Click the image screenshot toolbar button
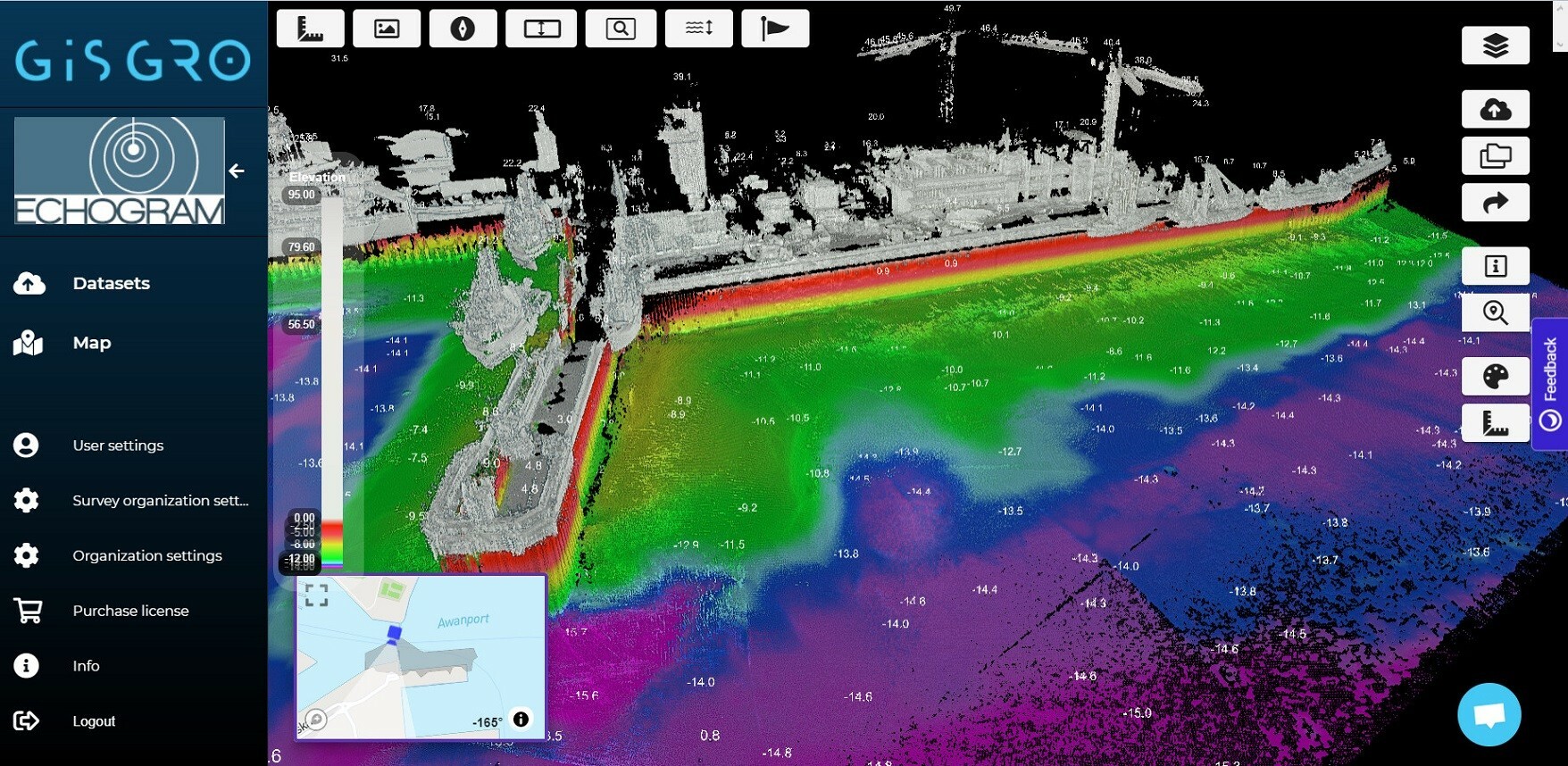 pos(387,29)
